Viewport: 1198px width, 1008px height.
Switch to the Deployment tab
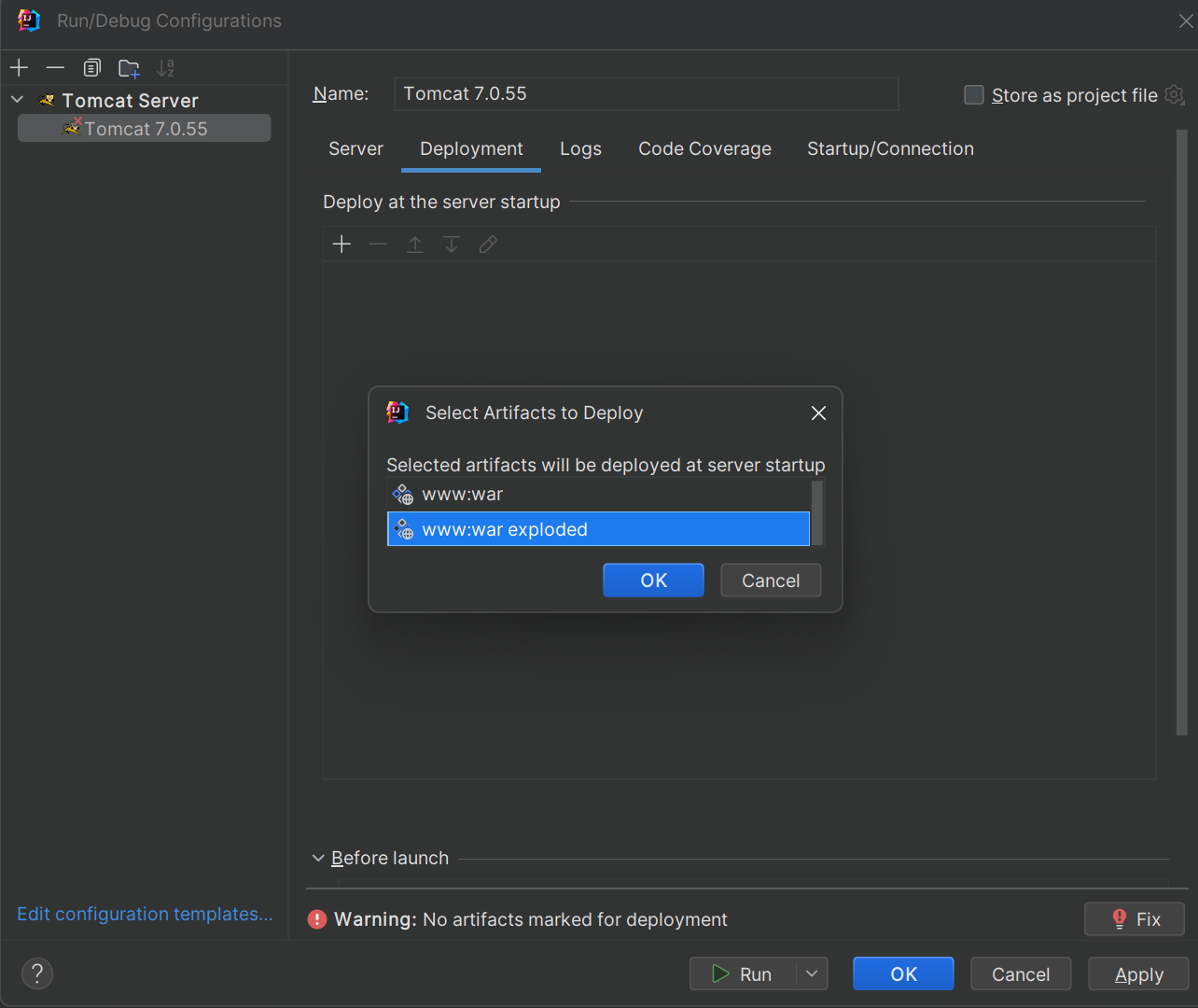point(471,148)
